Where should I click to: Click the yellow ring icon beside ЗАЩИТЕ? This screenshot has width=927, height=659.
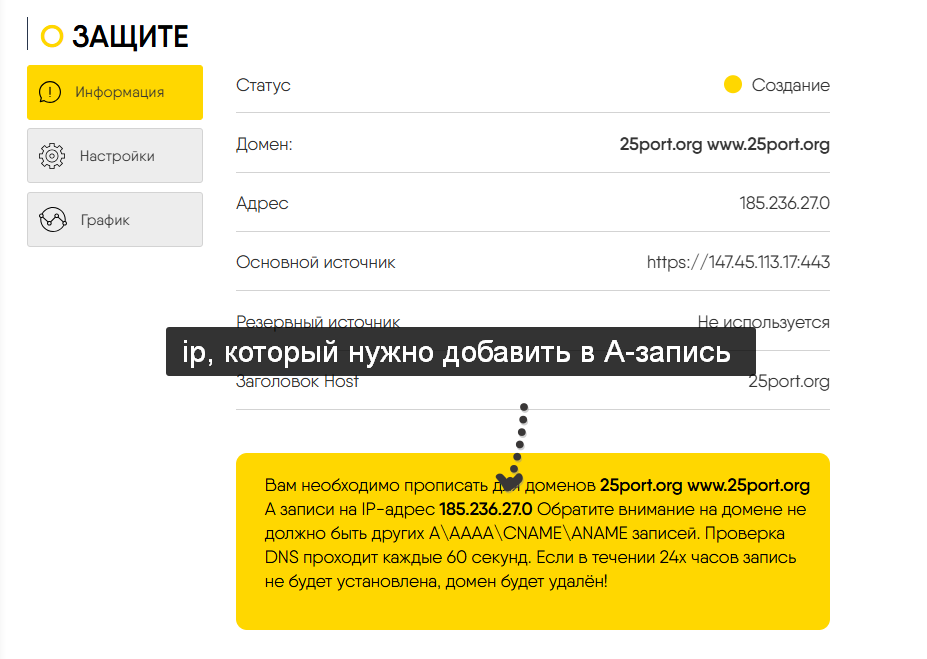click(x=52, y=36)
